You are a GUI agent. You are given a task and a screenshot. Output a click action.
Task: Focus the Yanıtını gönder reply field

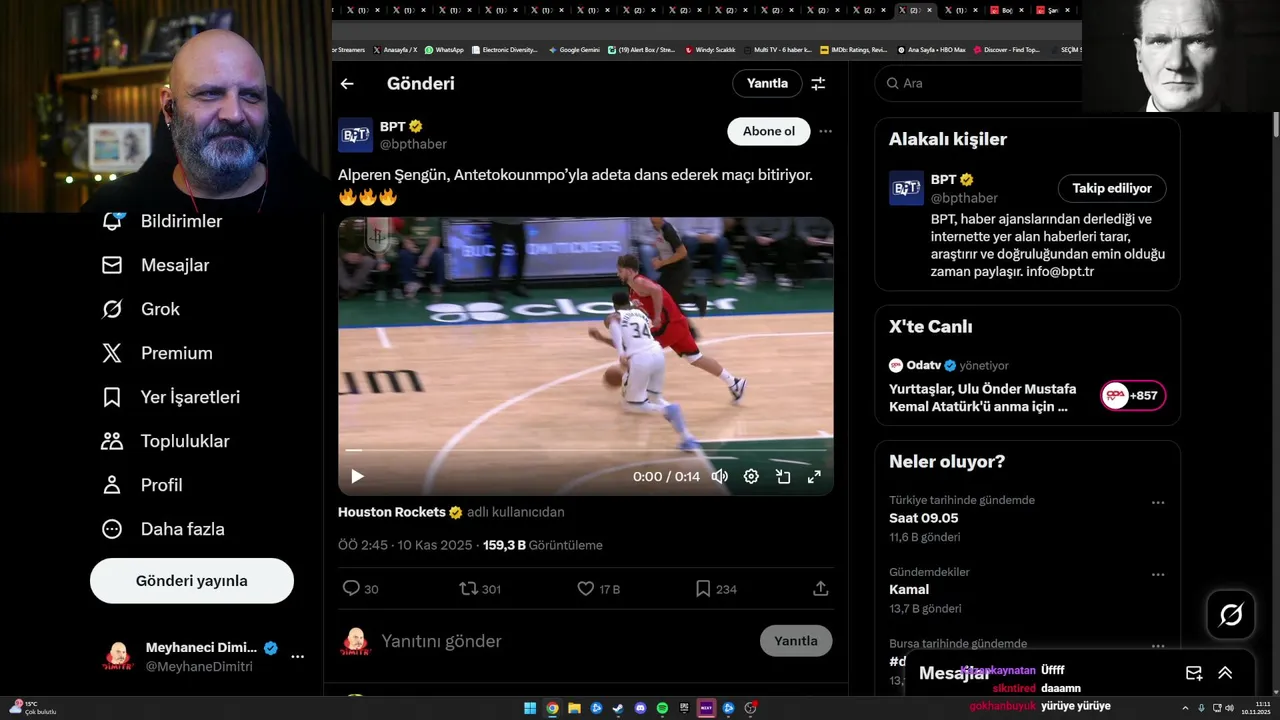[x=565, y=641]
